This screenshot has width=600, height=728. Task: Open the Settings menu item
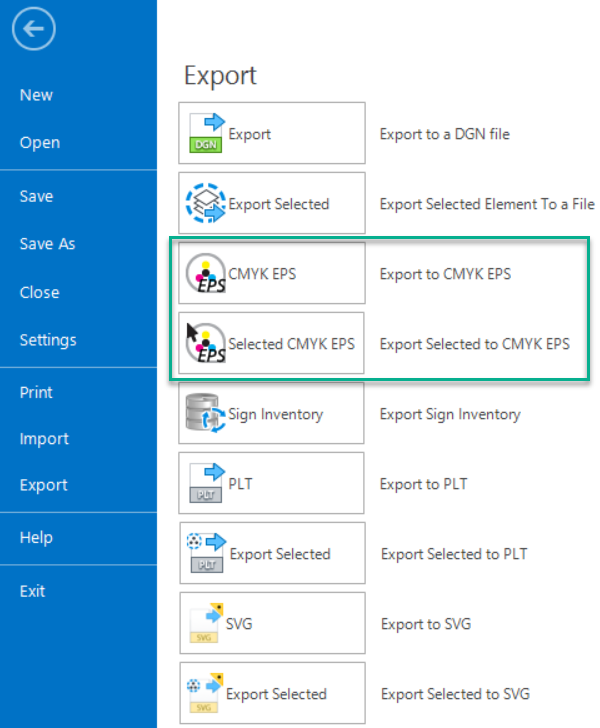[47, 340]
